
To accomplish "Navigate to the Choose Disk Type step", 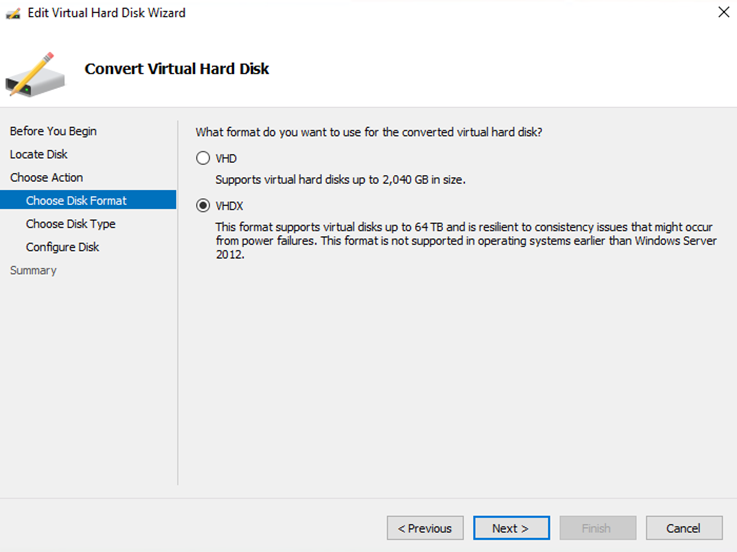I will click(x=70, y=224).
